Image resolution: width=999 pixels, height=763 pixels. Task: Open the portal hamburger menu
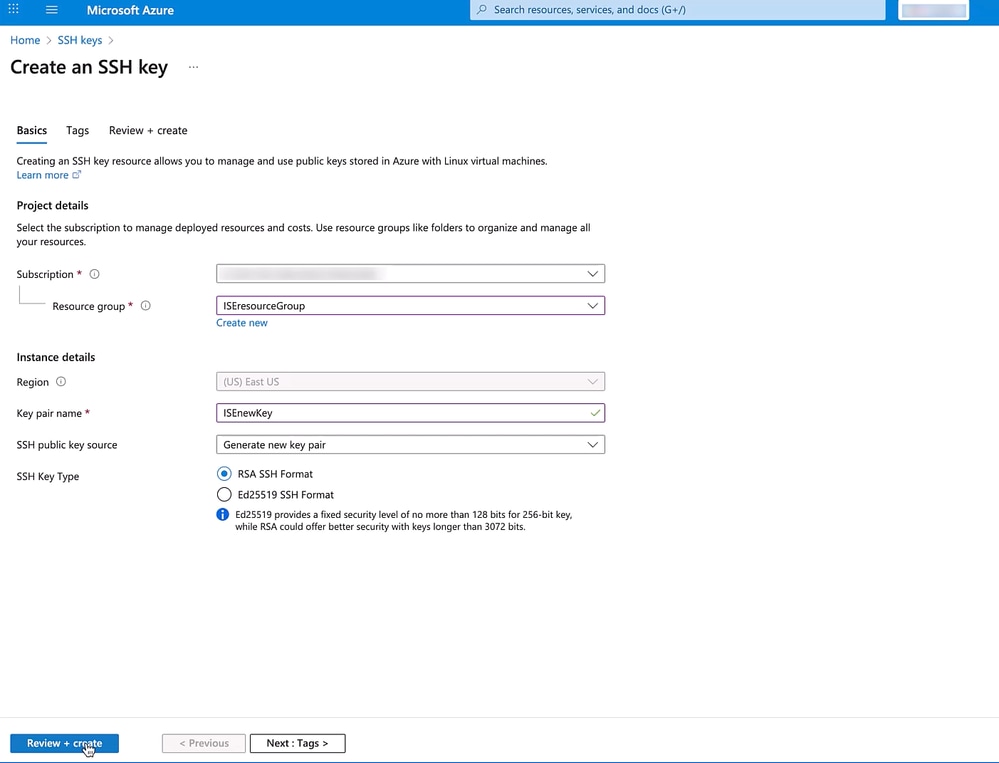coord(53,11)
